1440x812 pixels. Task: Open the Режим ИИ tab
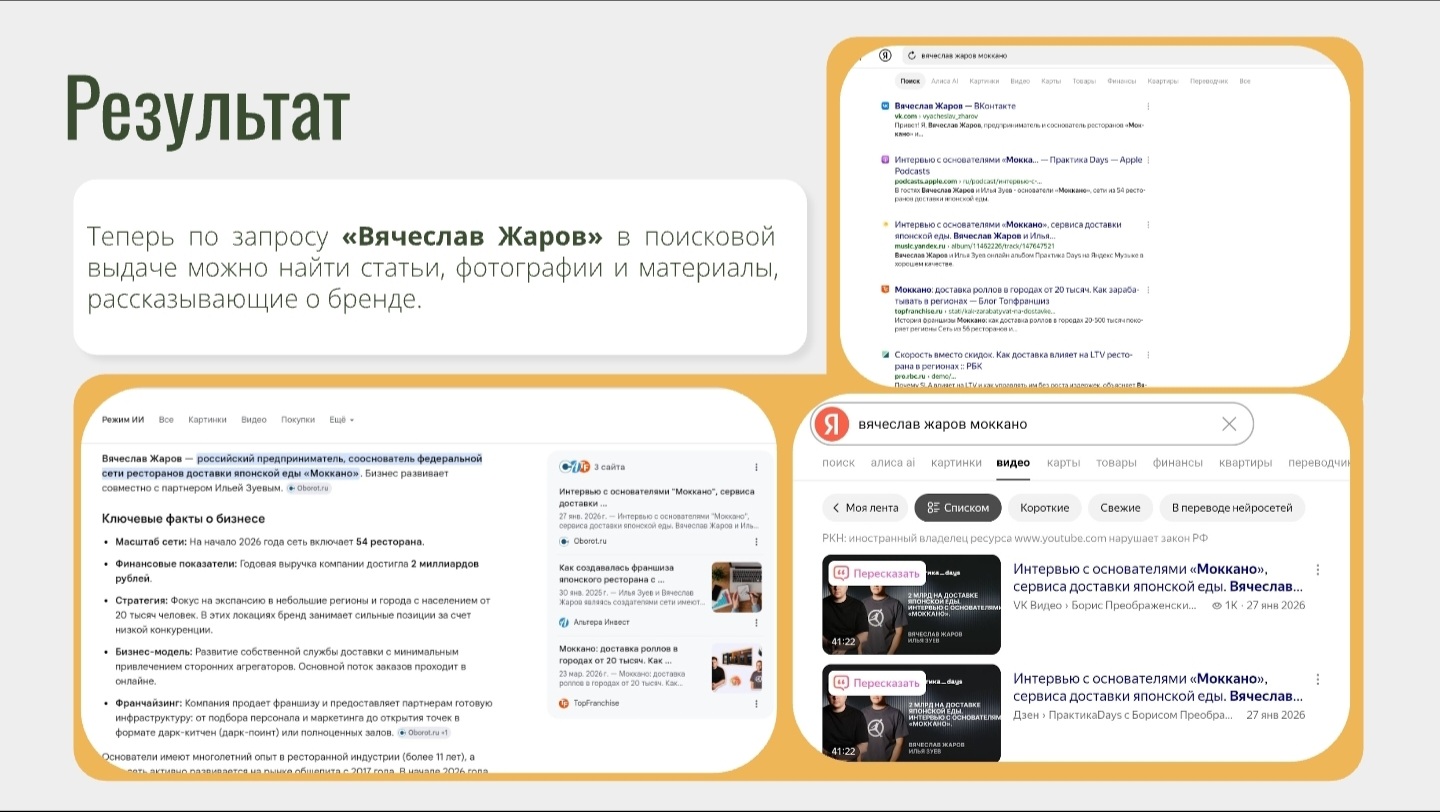[123, 420]
